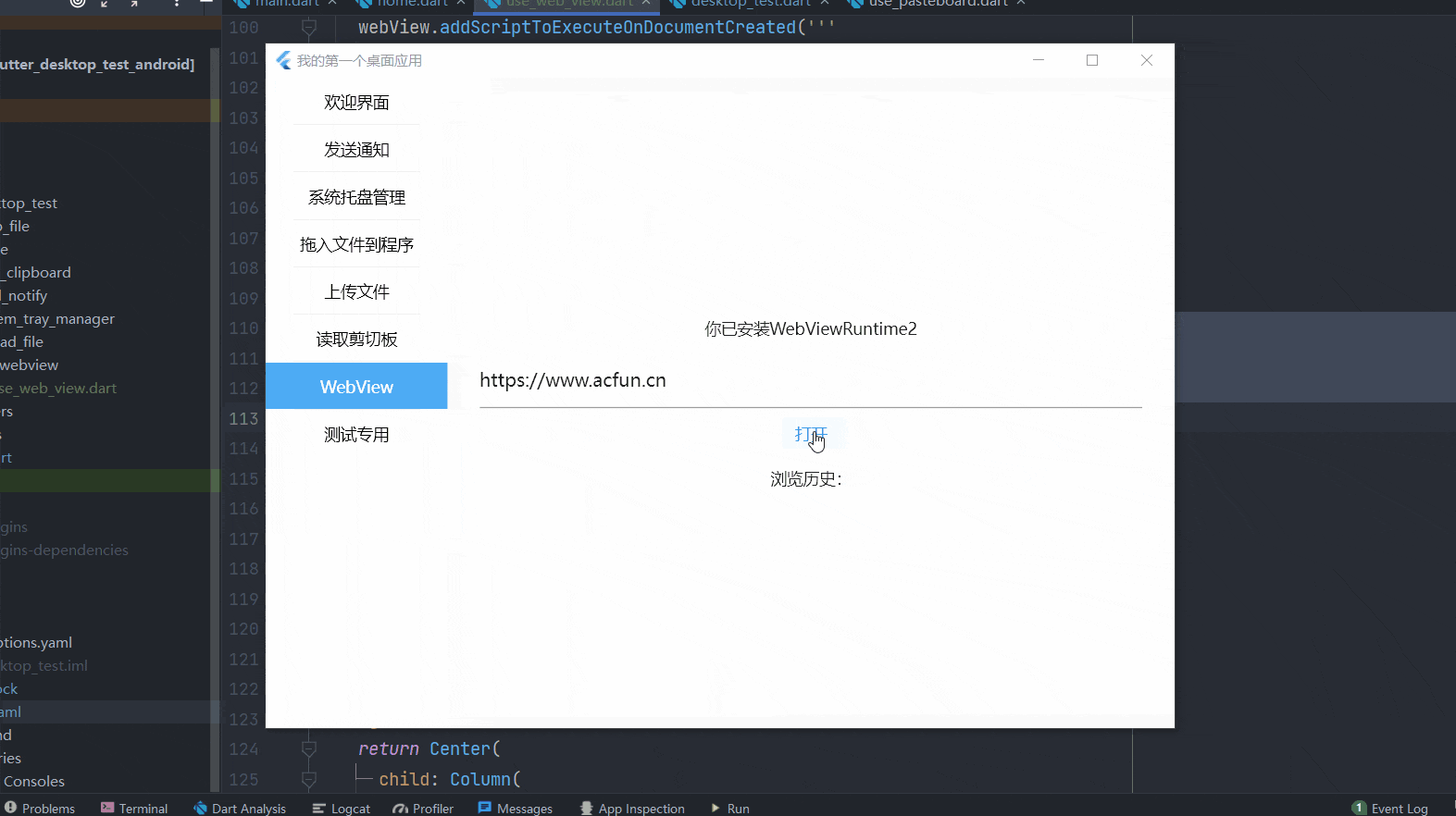Open the 上传文件 sidebar page

point(356,291)
